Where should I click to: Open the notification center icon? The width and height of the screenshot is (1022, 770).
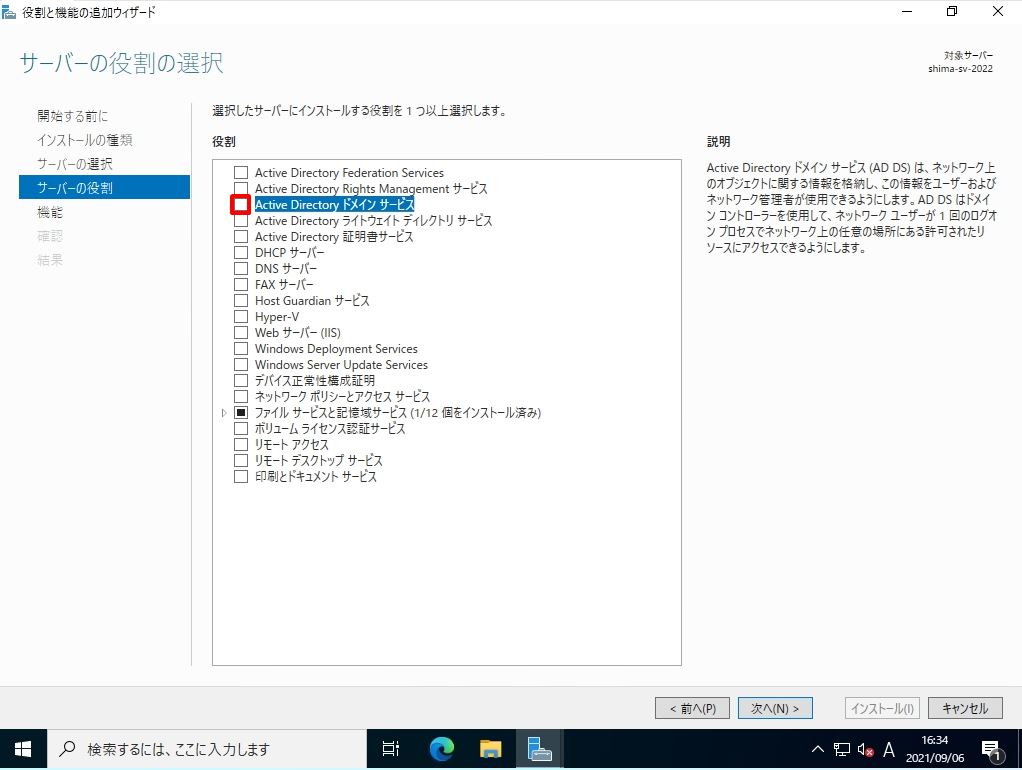coord(991,750)
